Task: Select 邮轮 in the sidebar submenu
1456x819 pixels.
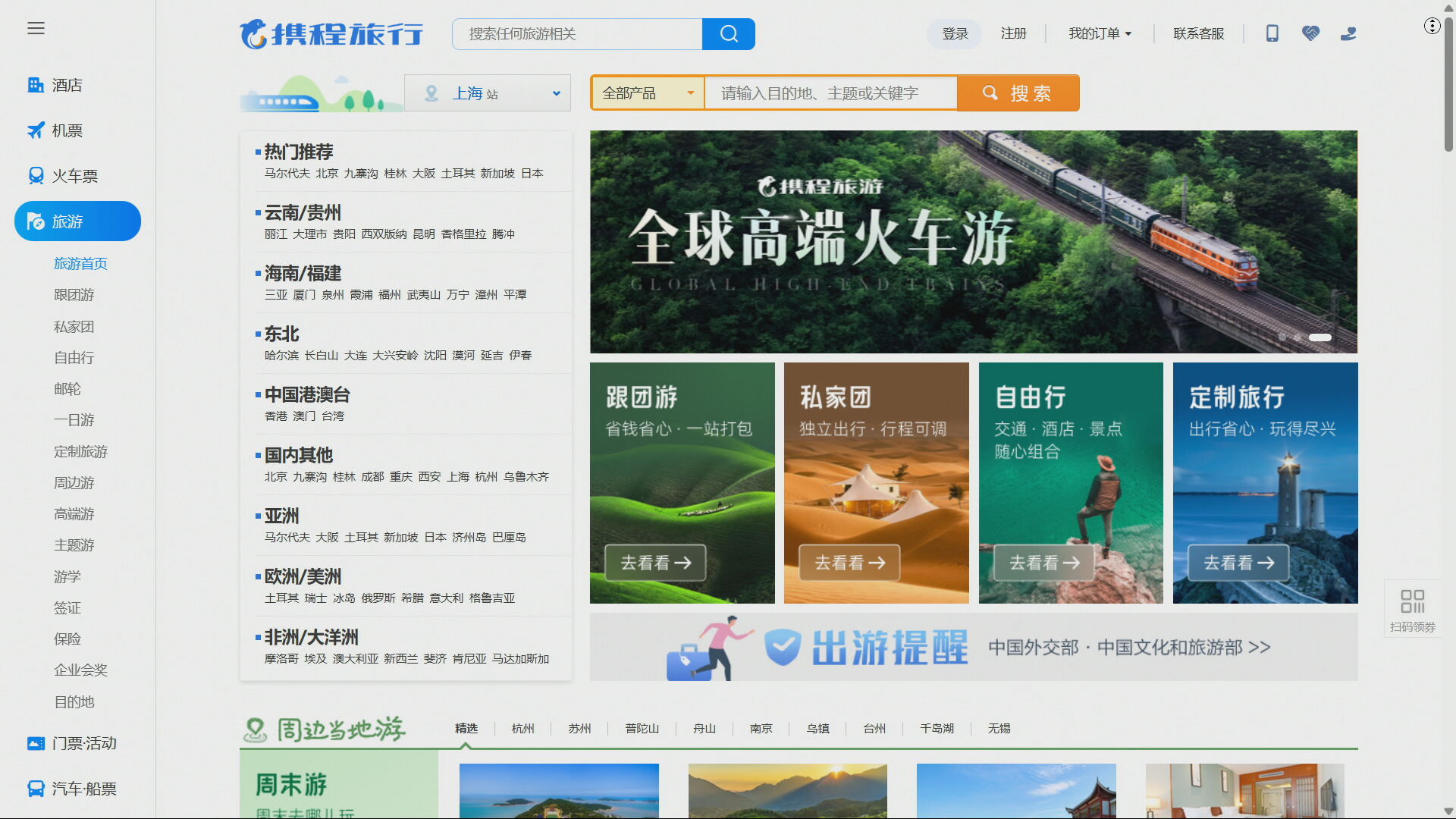Action: point(67,388)
